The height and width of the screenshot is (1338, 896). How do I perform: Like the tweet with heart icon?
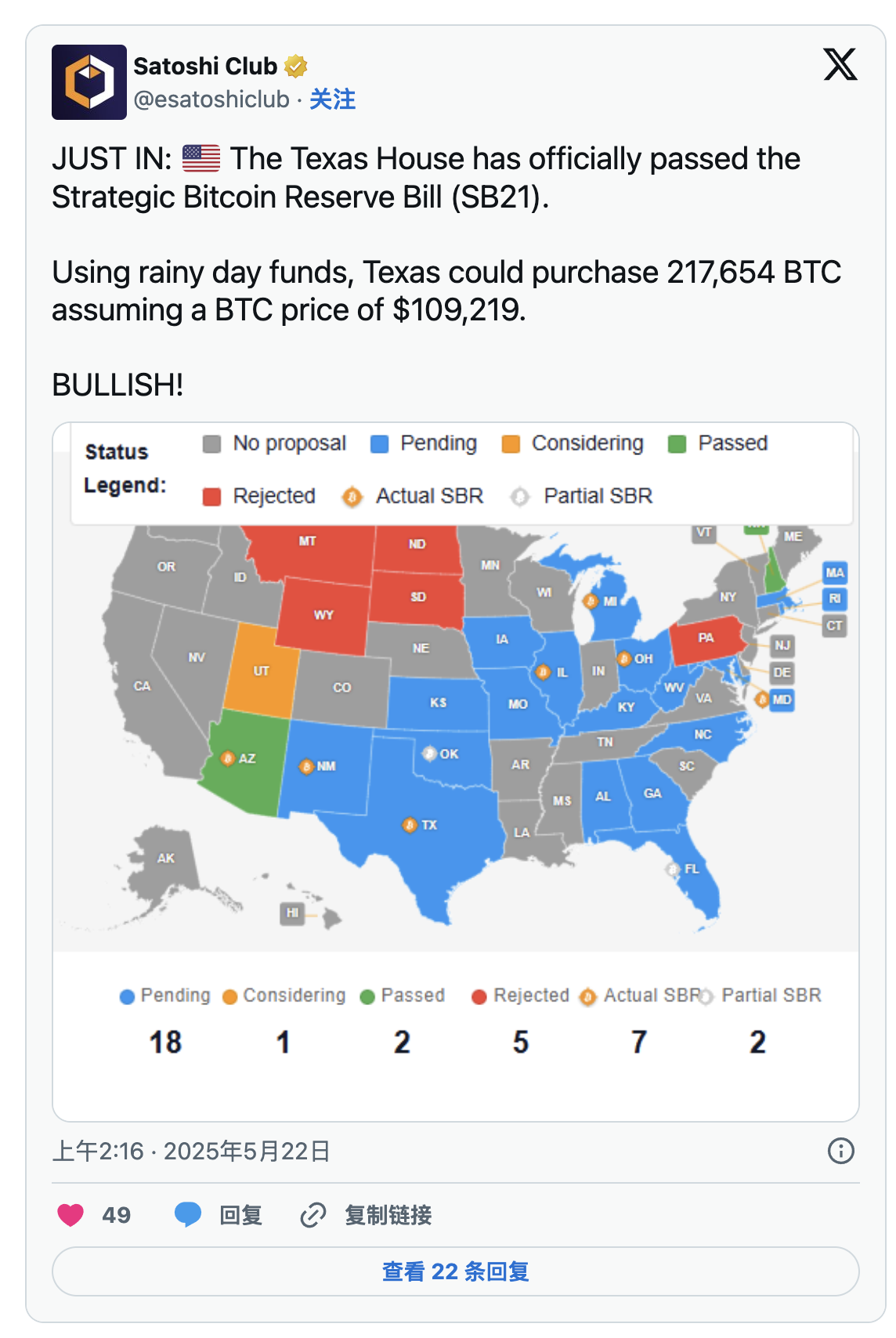point(70,1215)
